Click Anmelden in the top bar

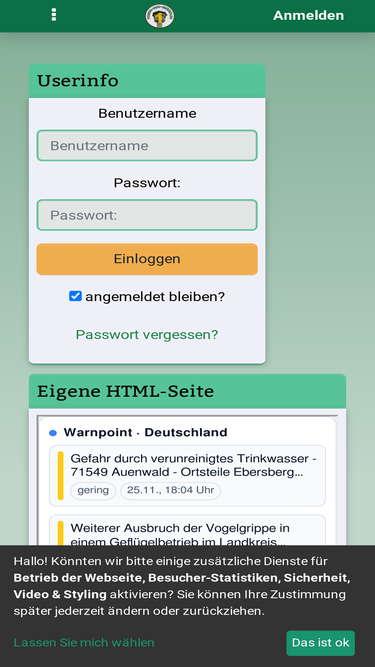tap(308, 15)
